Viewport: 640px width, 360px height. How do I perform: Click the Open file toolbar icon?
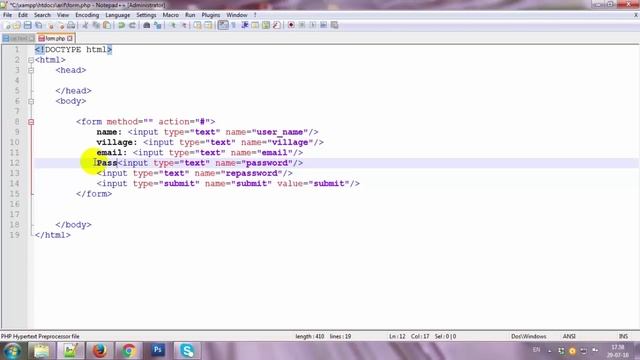17,25
